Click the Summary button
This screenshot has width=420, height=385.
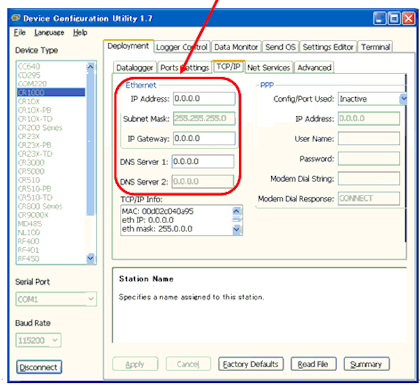366,364
